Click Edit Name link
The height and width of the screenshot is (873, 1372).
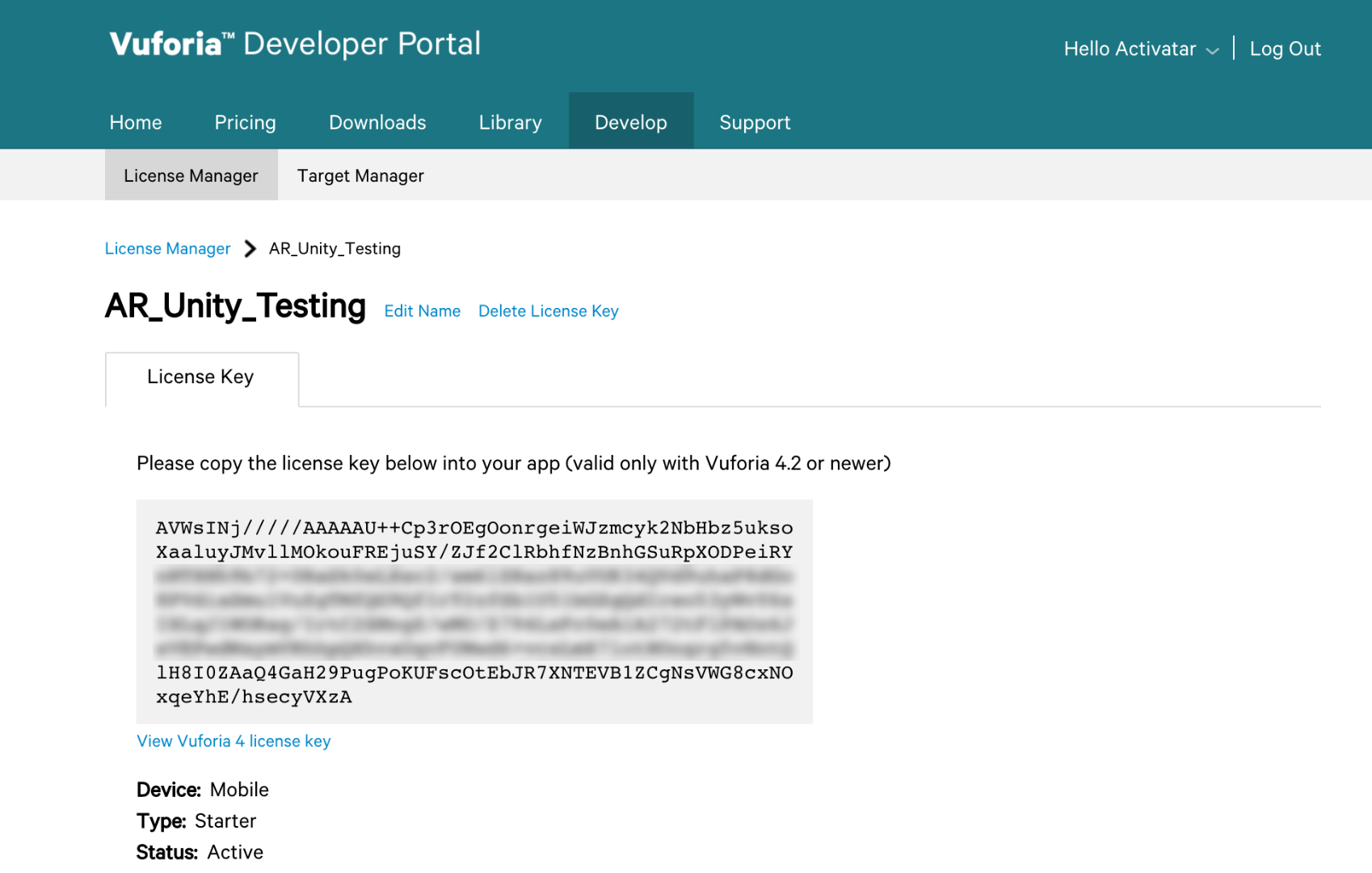422,311
